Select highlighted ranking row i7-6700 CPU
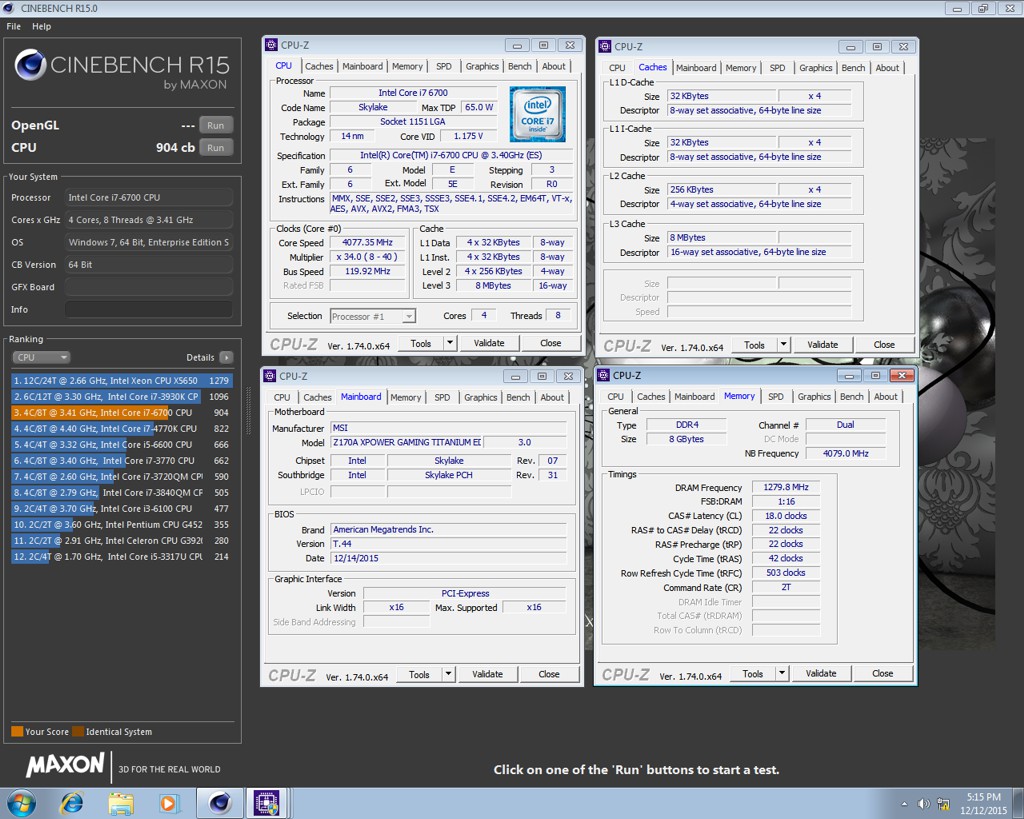 (121, 413)
